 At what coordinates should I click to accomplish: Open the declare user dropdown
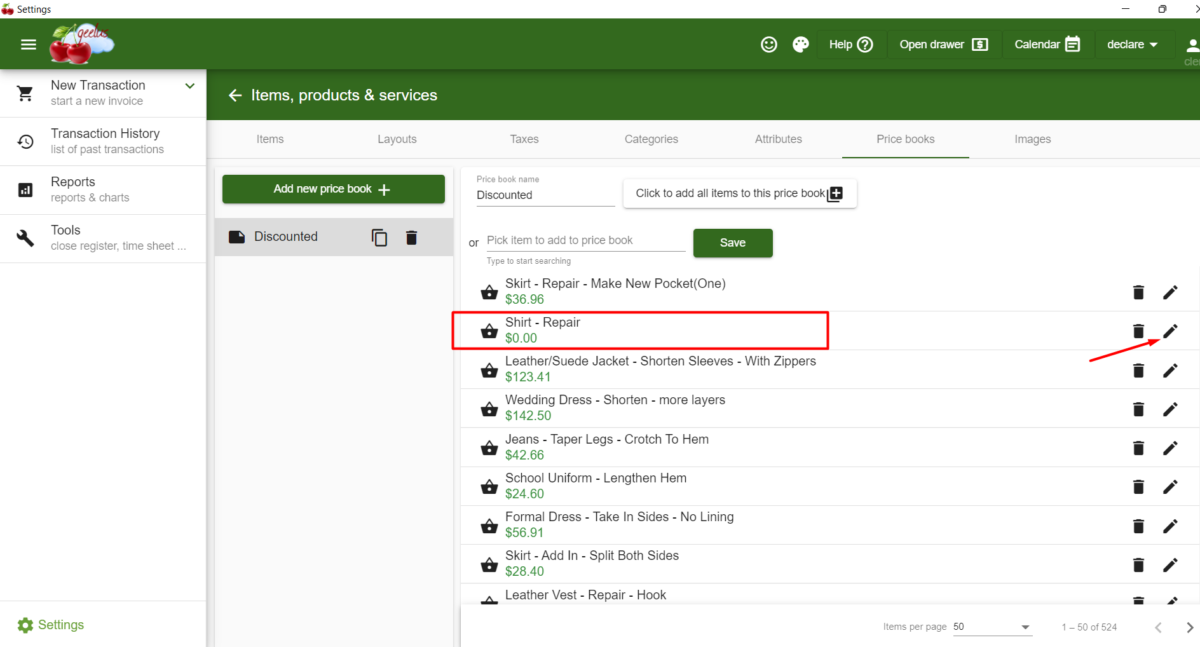coord(1131,44)
